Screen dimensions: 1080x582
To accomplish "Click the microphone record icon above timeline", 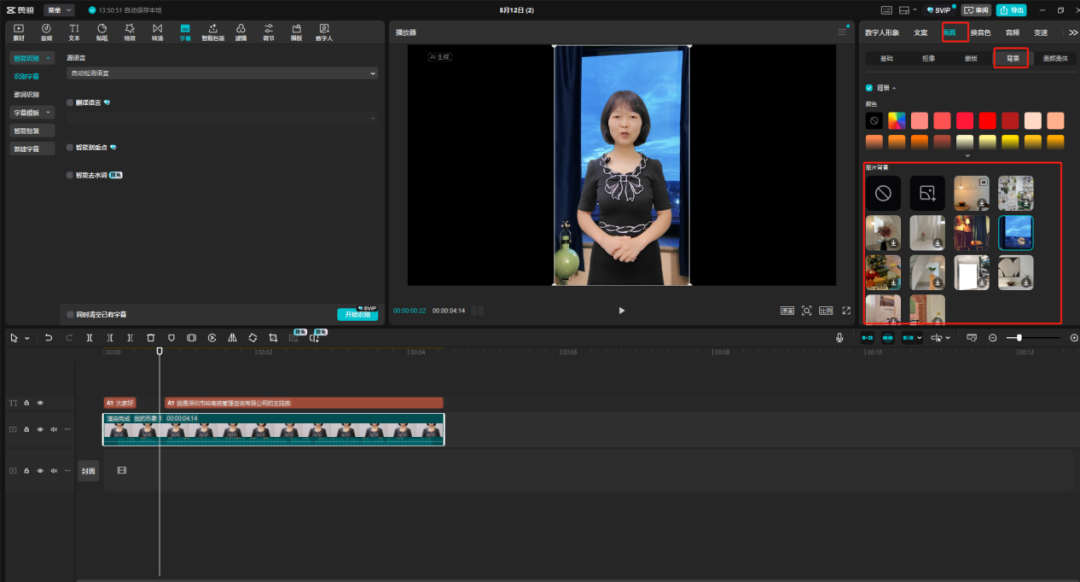I will coord(839,338).
